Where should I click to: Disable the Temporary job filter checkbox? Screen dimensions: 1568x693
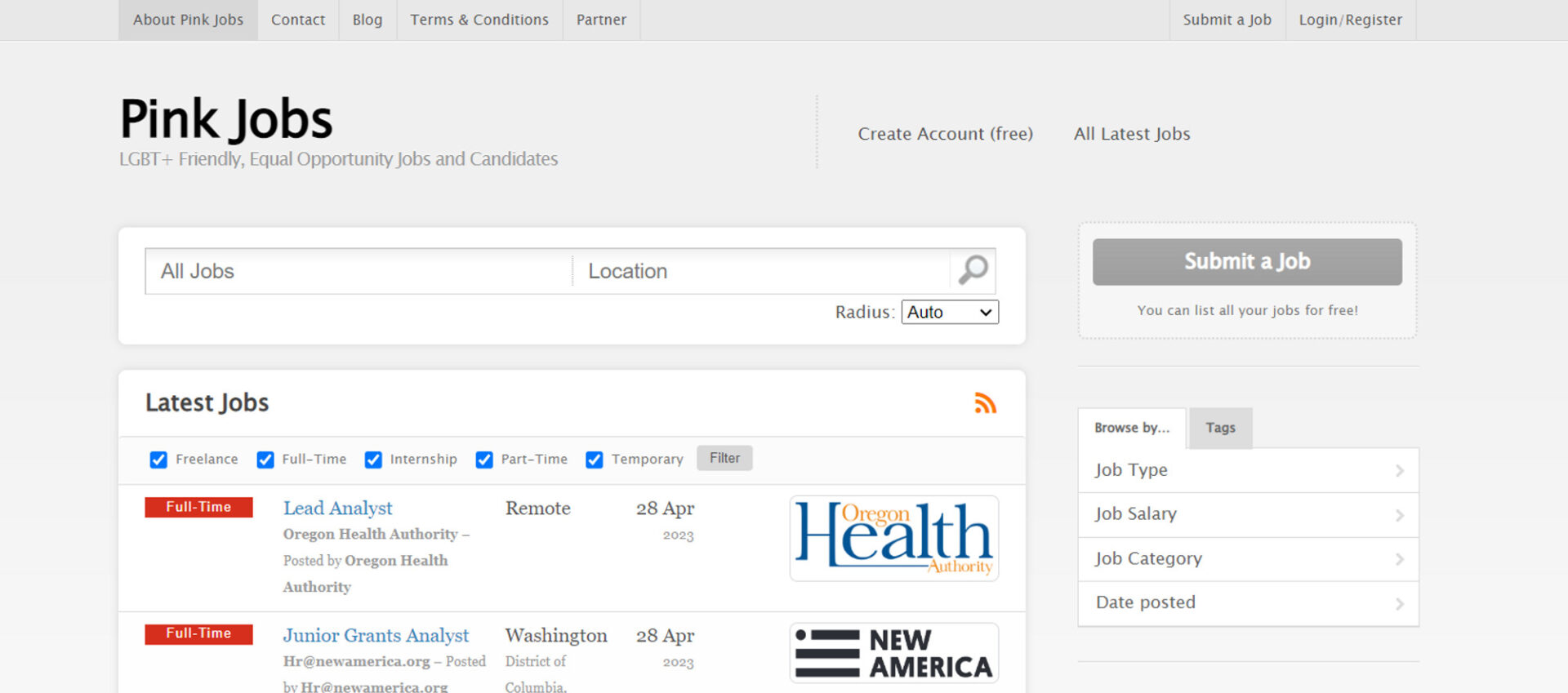click(x=595, y=460)
